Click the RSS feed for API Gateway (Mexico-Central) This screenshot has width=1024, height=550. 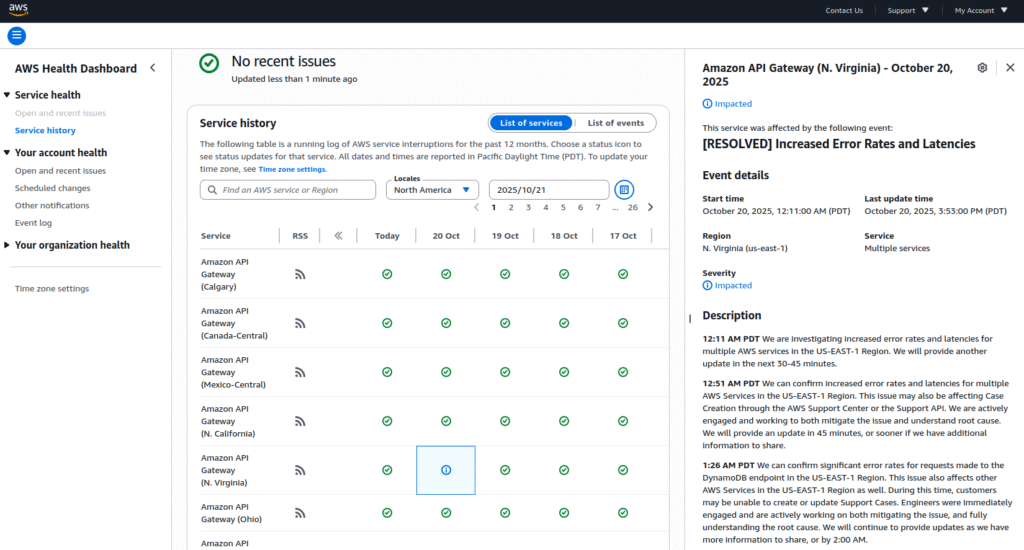click(x=300, y=372)
